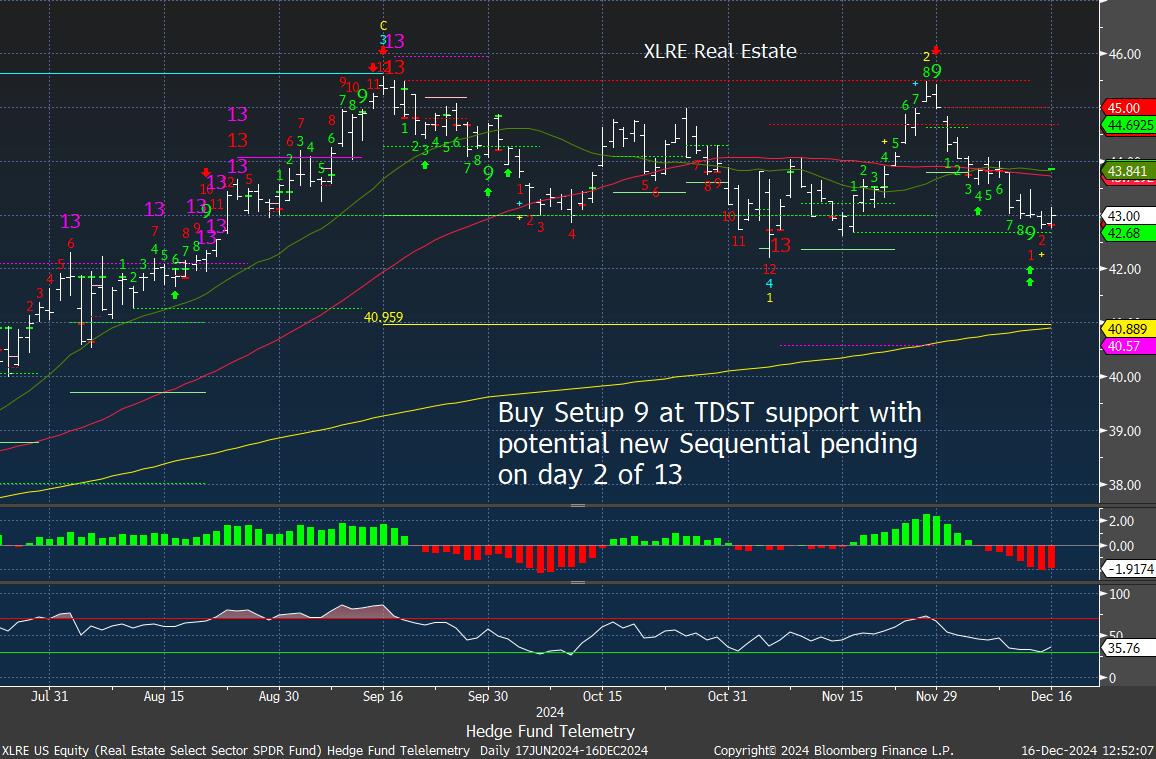Image resolution: width=1156 pixels, height=759 pixels.
Task: Grab the divider handle between price and histogram panels
Action: 577,506
